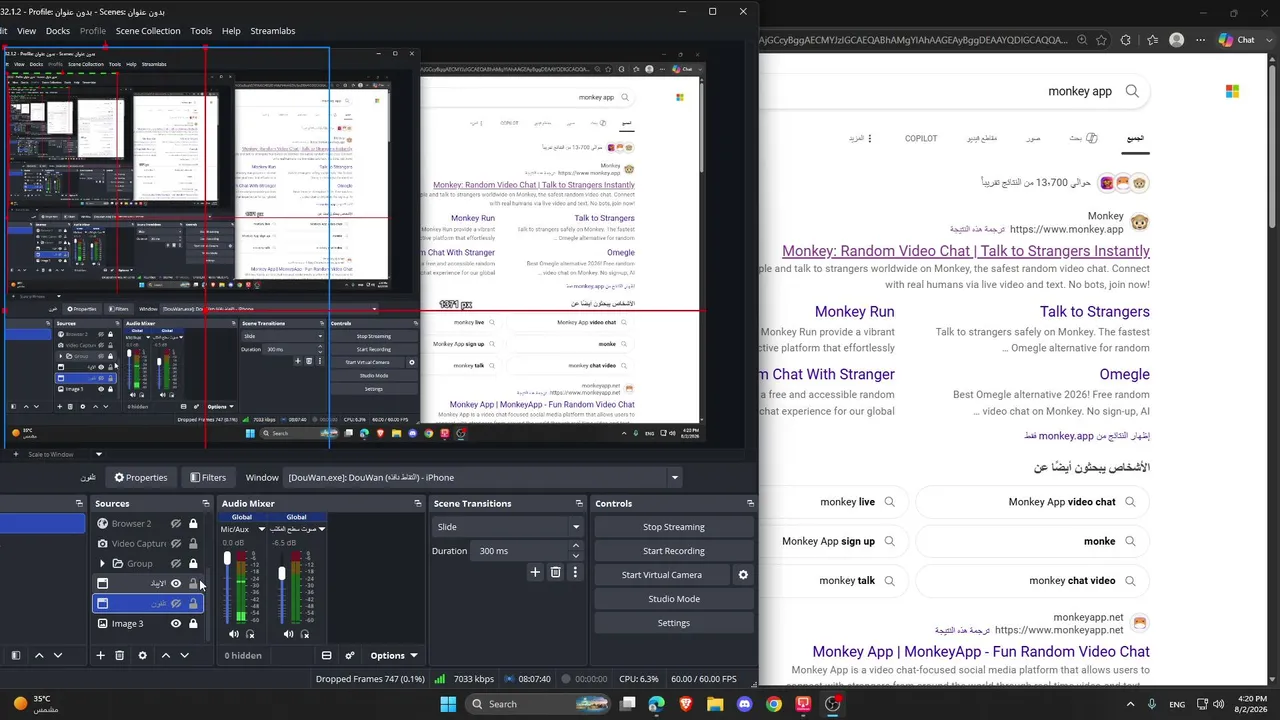
Task: Open Monkey Random Video Chat link
Action: point(966,251)
